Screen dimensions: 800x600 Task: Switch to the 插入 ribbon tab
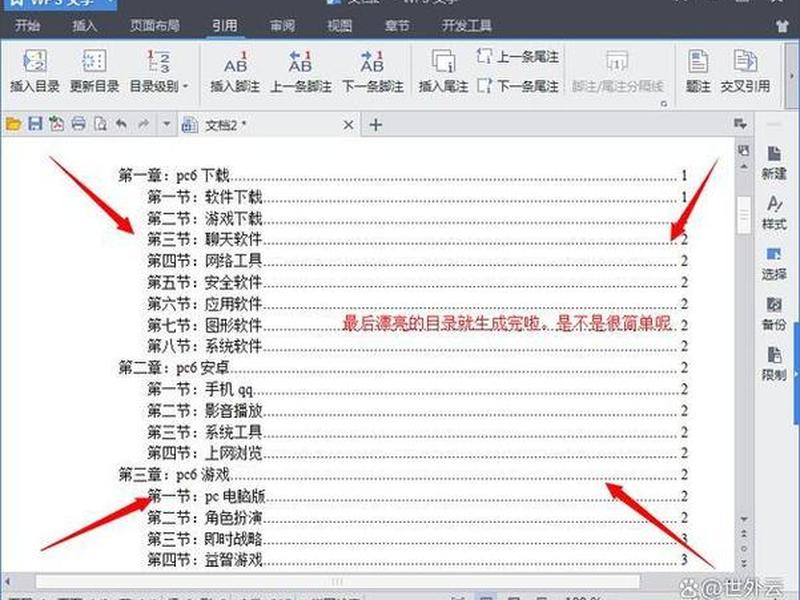tap(85, 25)
